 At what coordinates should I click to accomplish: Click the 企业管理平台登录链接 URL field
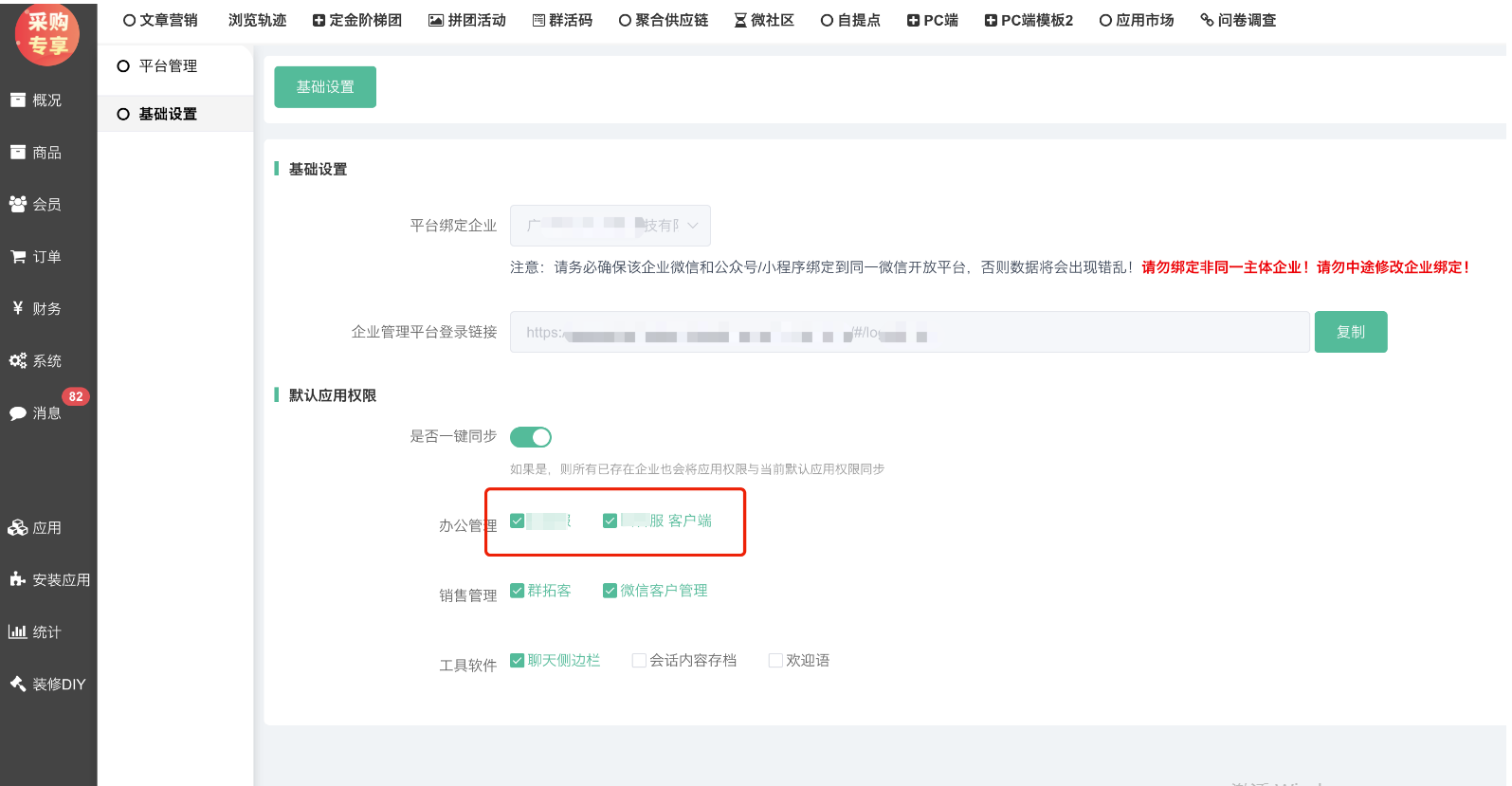[908, 332]
